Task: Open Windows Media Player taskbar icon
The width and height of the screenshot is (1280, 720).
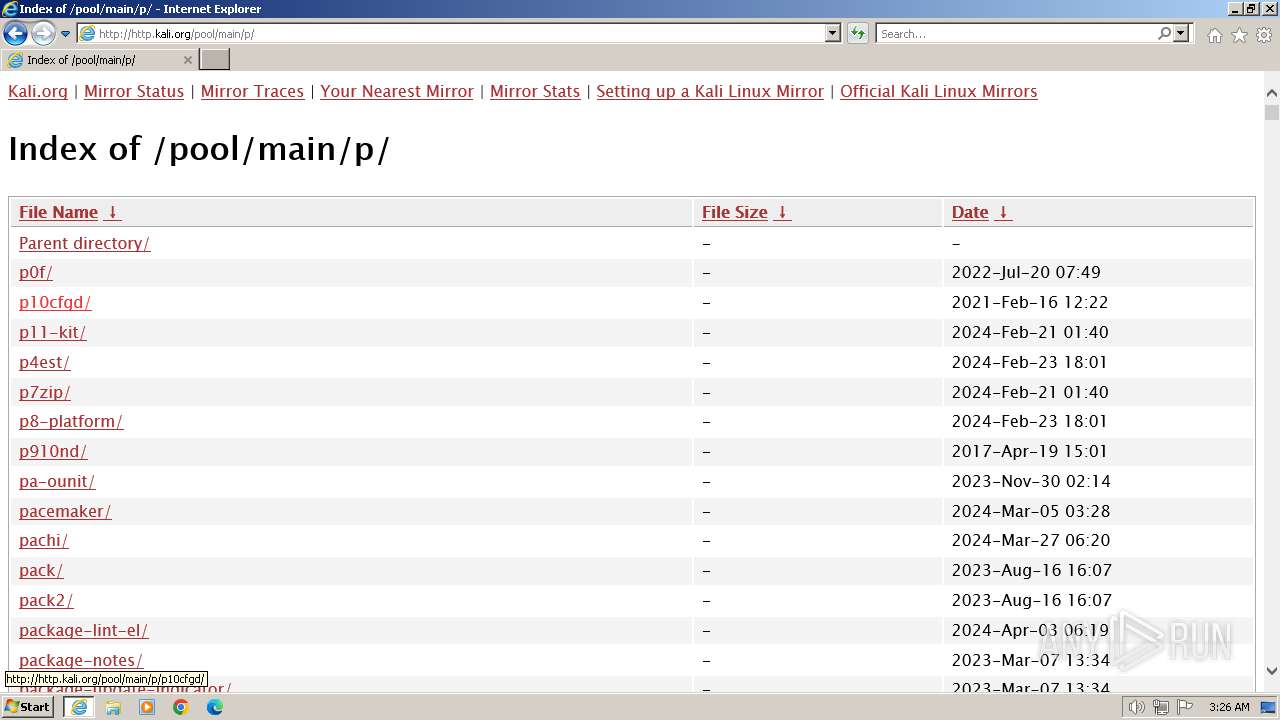Action: (x=147, y=707)
